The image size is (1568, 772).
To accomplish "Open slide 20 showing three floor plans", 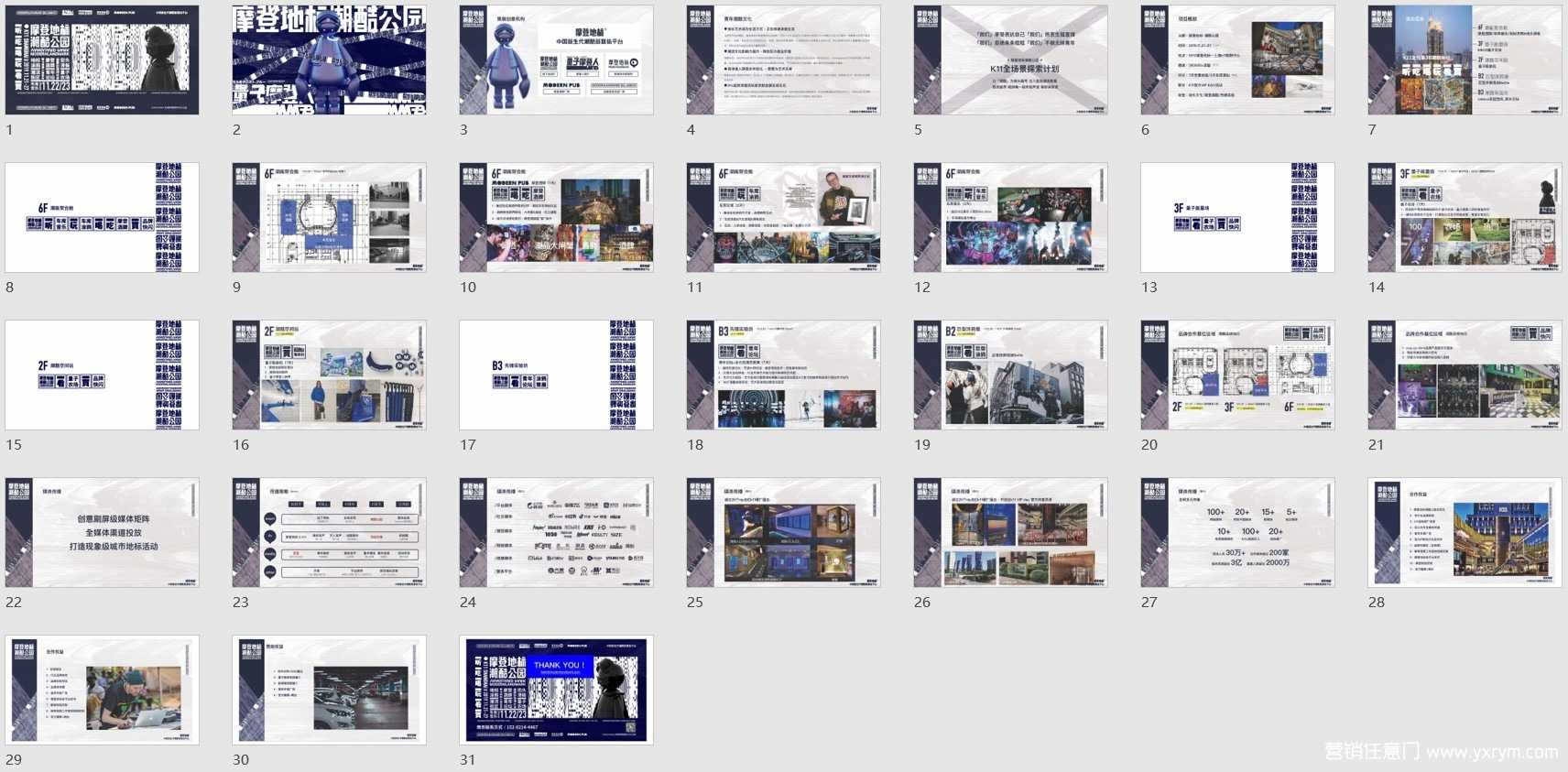I will (x=1238, y=375).
